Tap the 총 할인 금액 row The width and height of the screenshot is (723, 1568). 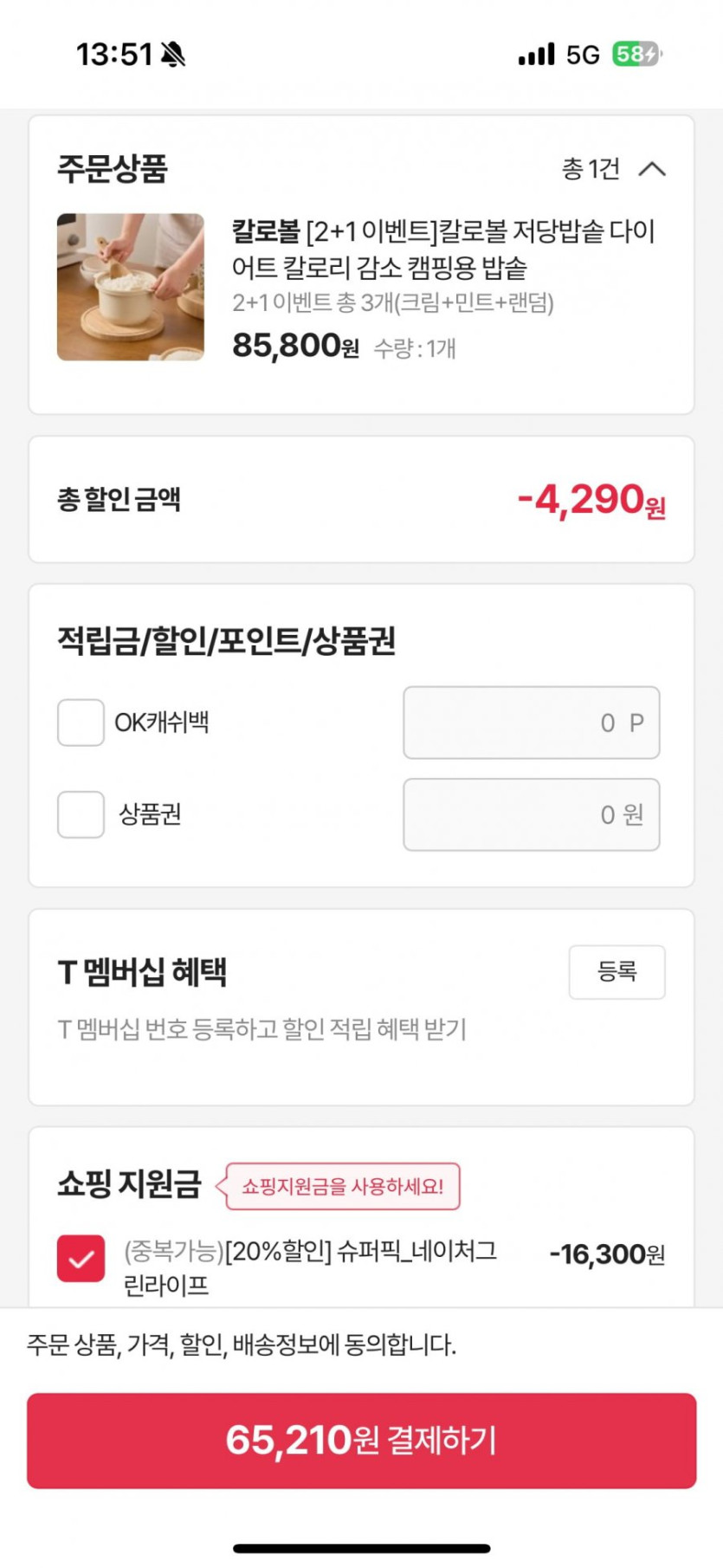coord(361,500)
